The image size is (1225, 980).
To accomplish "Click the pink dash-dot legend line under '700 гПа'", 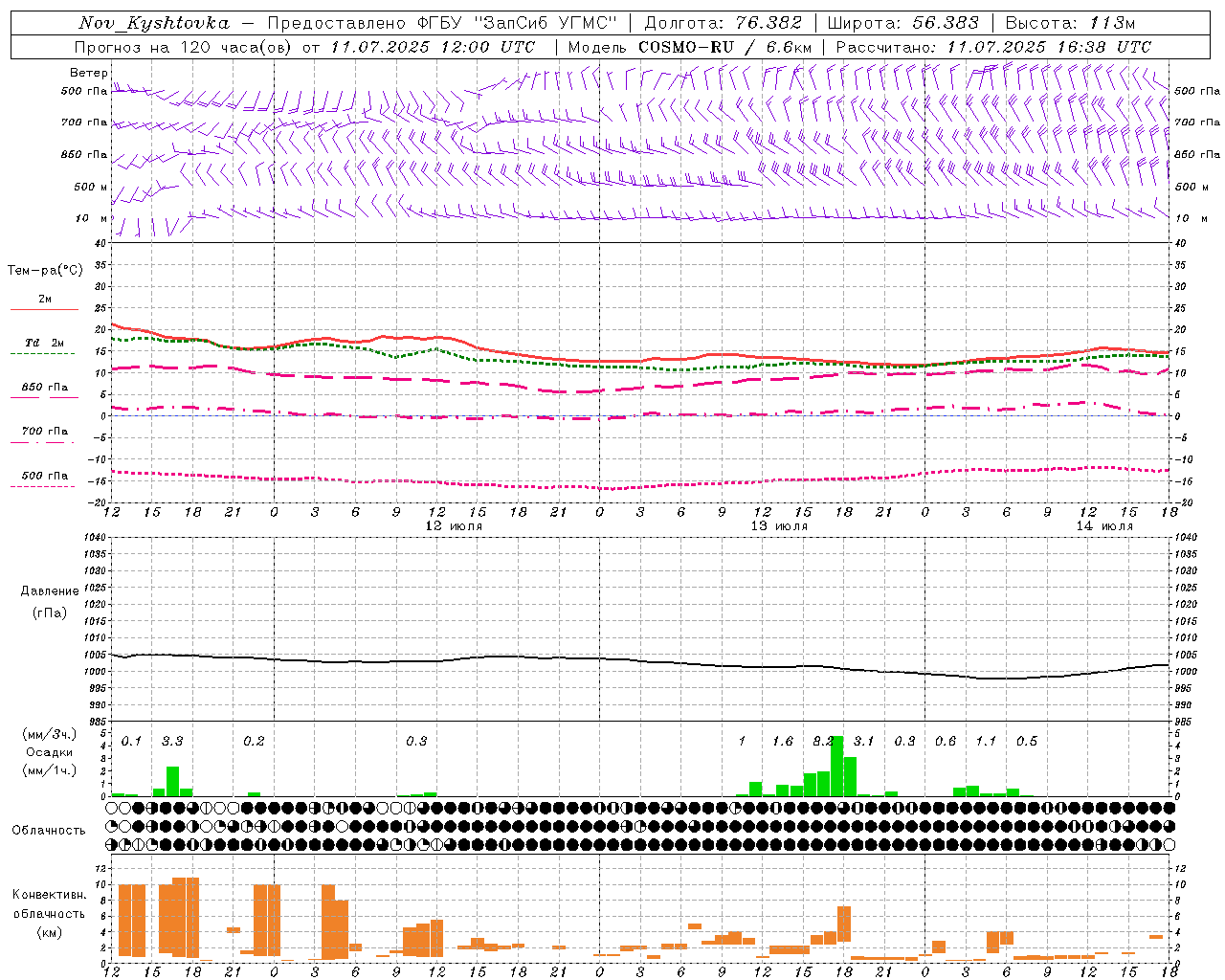I will point(42,443).
